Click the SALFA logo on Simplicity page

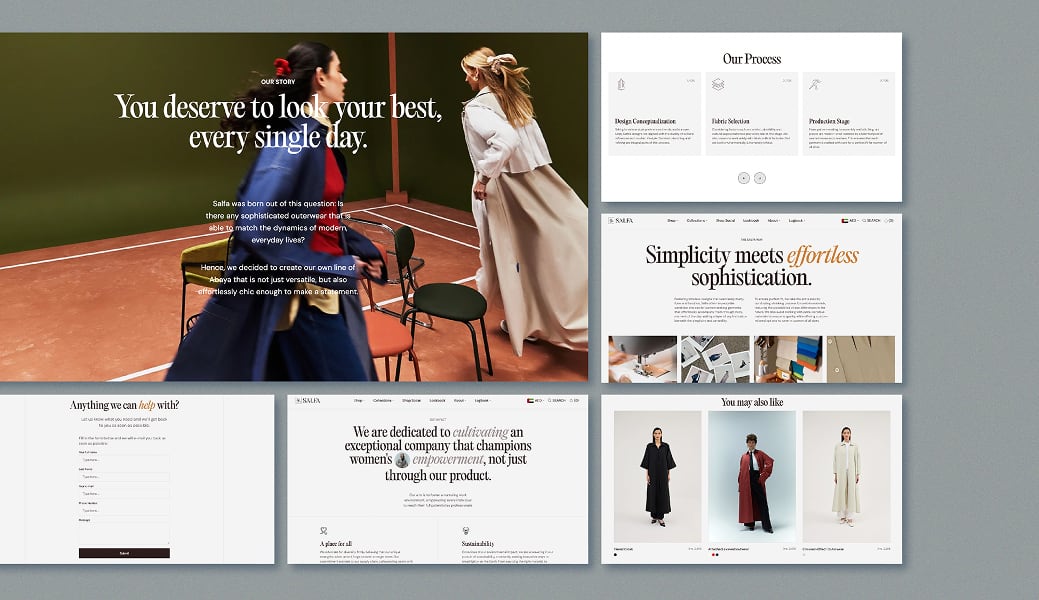621,221
